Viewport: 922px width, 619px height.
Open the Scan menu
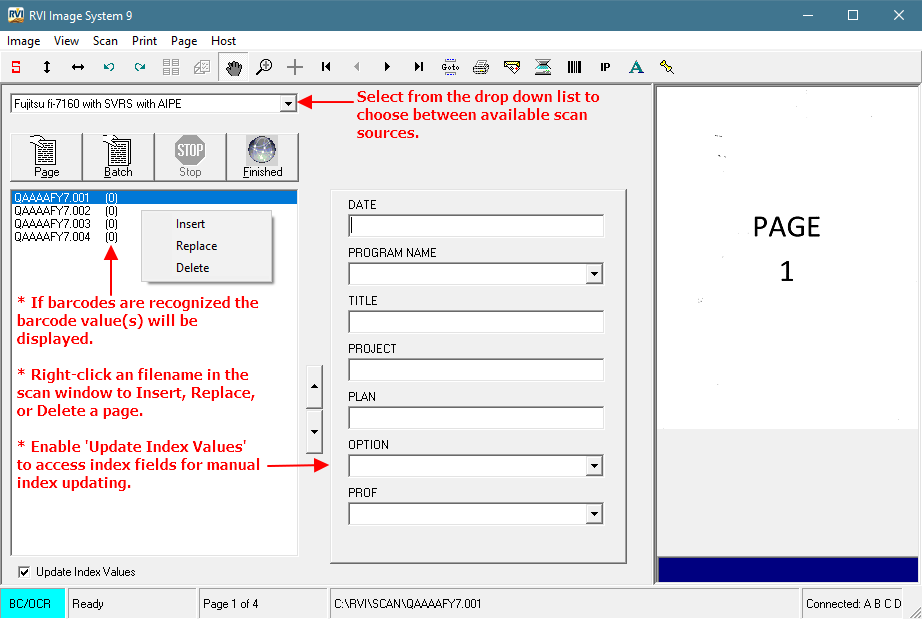point(105,41)
